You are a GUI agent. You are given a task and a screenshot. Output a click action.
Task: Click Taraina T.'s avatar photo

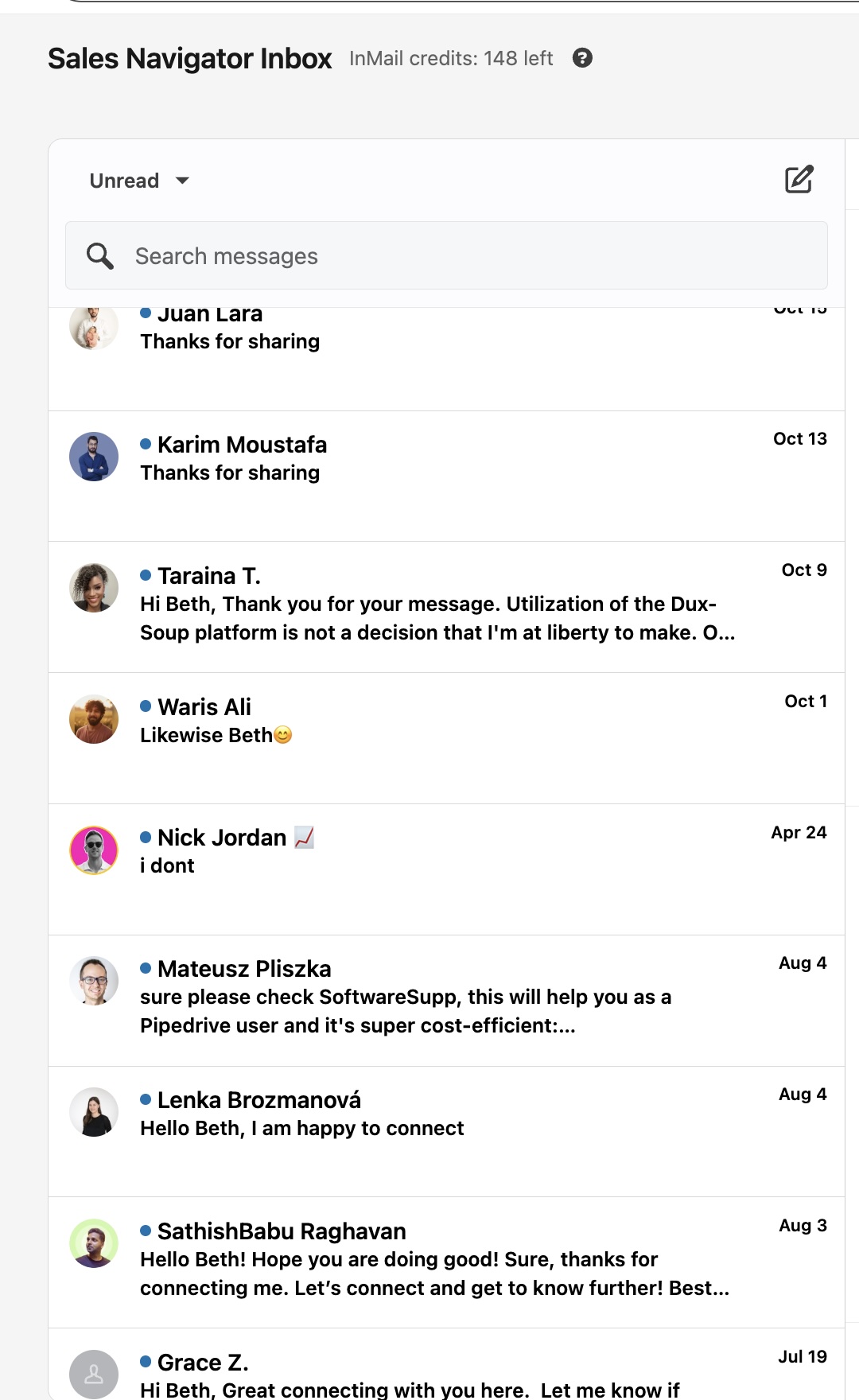94,588
